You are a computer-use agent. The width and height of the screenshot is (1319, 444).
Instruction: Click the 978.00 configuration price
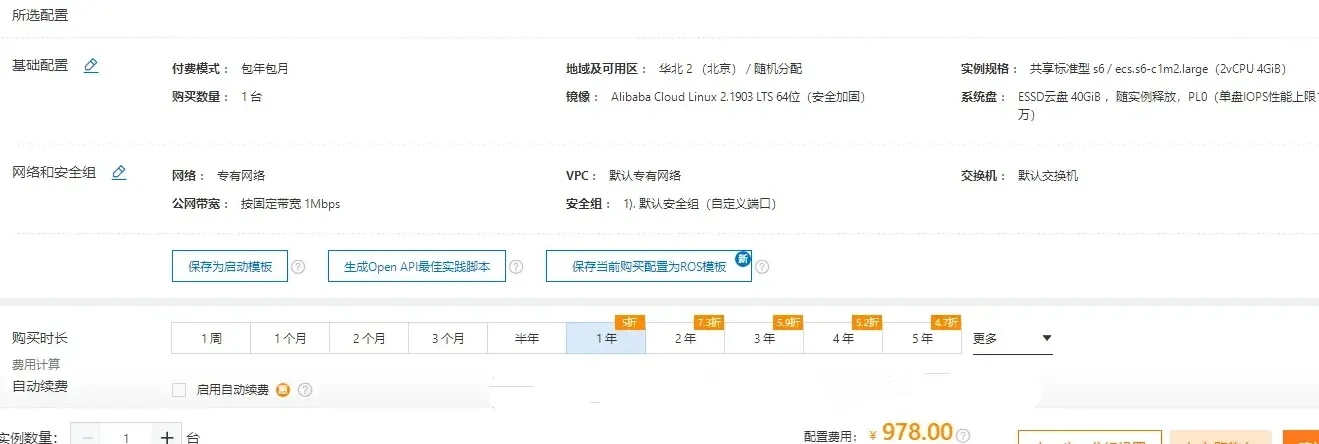(917, 432)
